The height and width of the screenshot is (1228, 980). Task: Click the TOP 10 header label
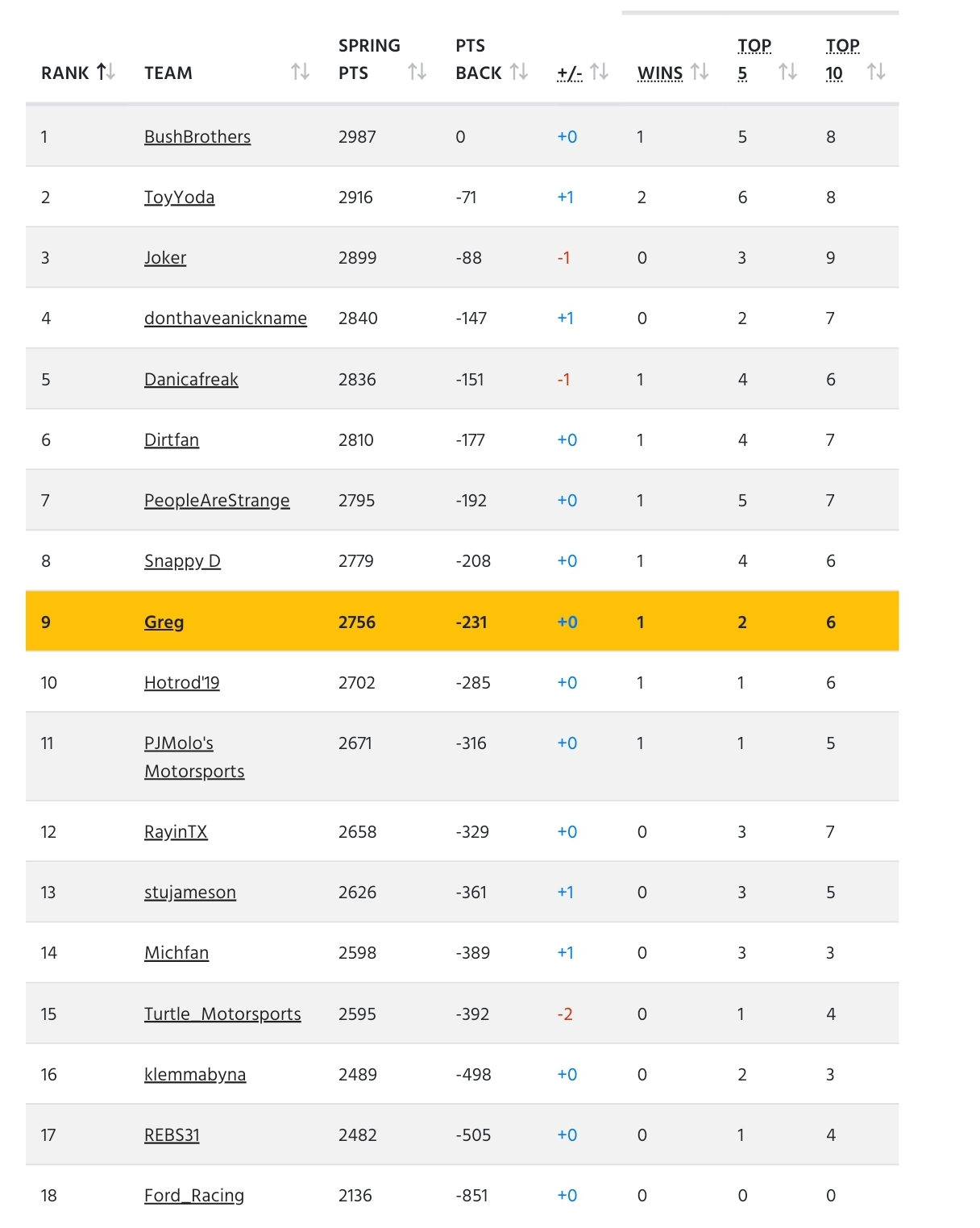841,59
